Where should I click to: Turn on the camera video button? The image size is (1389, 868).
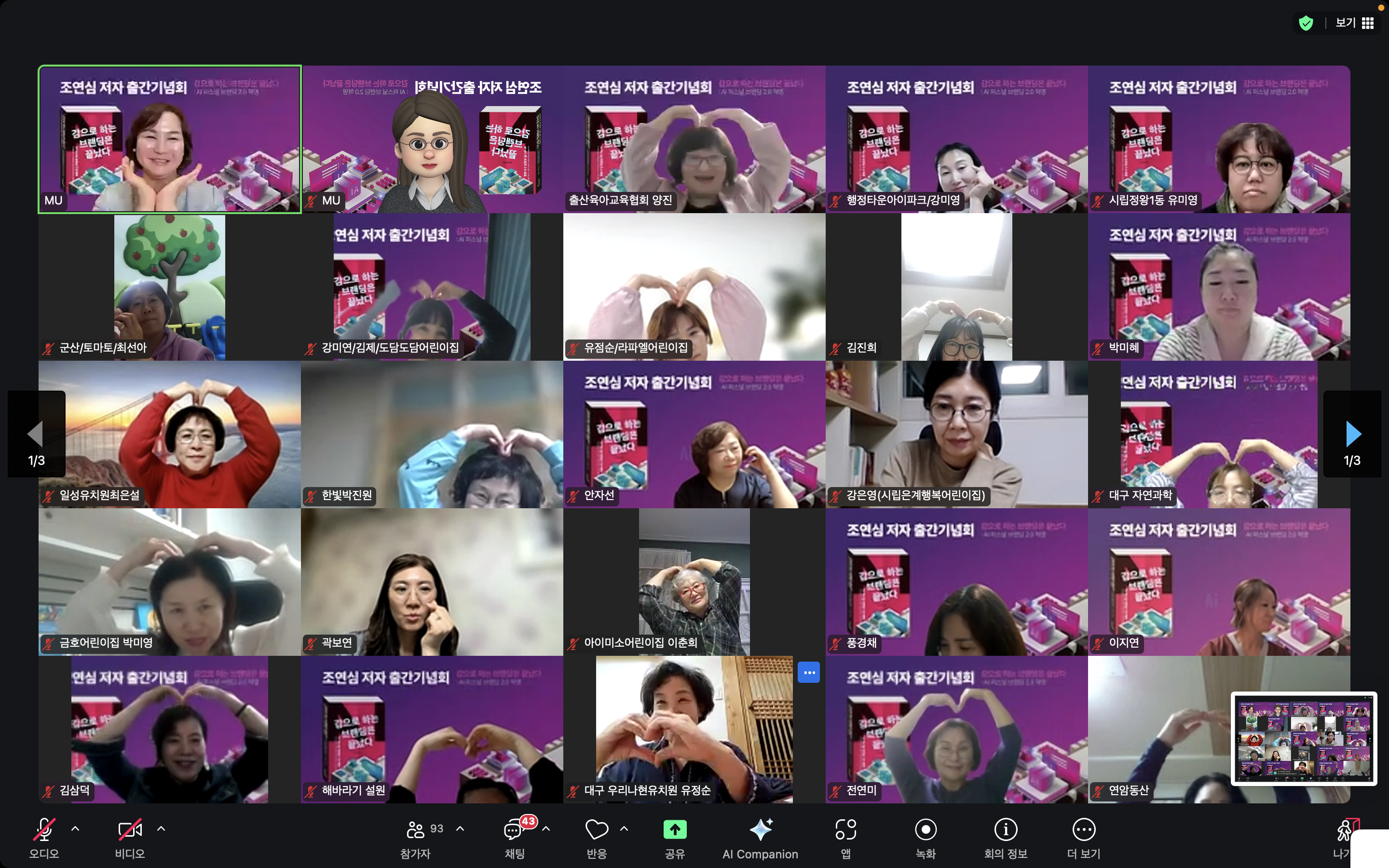coord(130,829)
